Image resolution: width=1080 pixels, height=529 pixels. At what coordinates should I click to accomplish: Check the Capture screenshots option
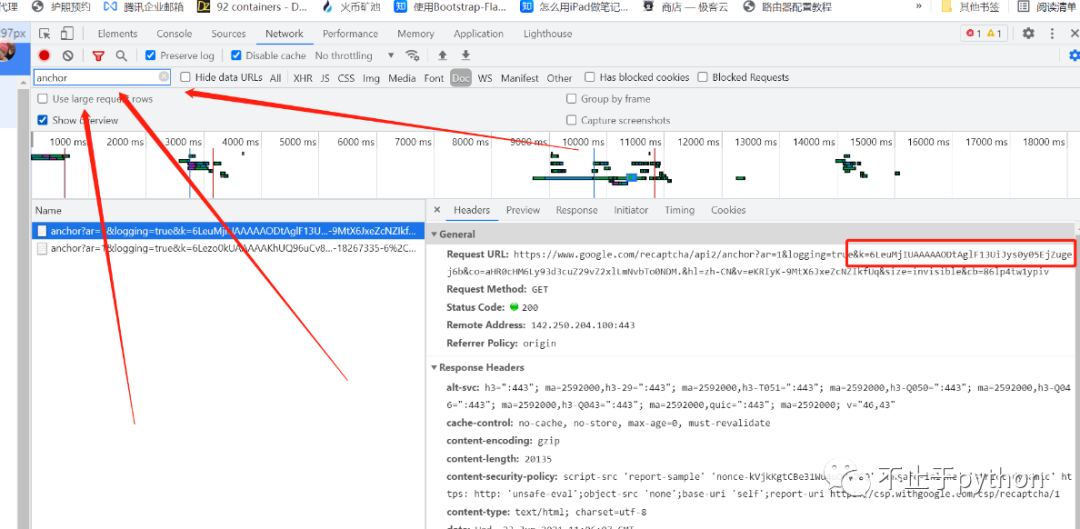(x=572, y=121)
